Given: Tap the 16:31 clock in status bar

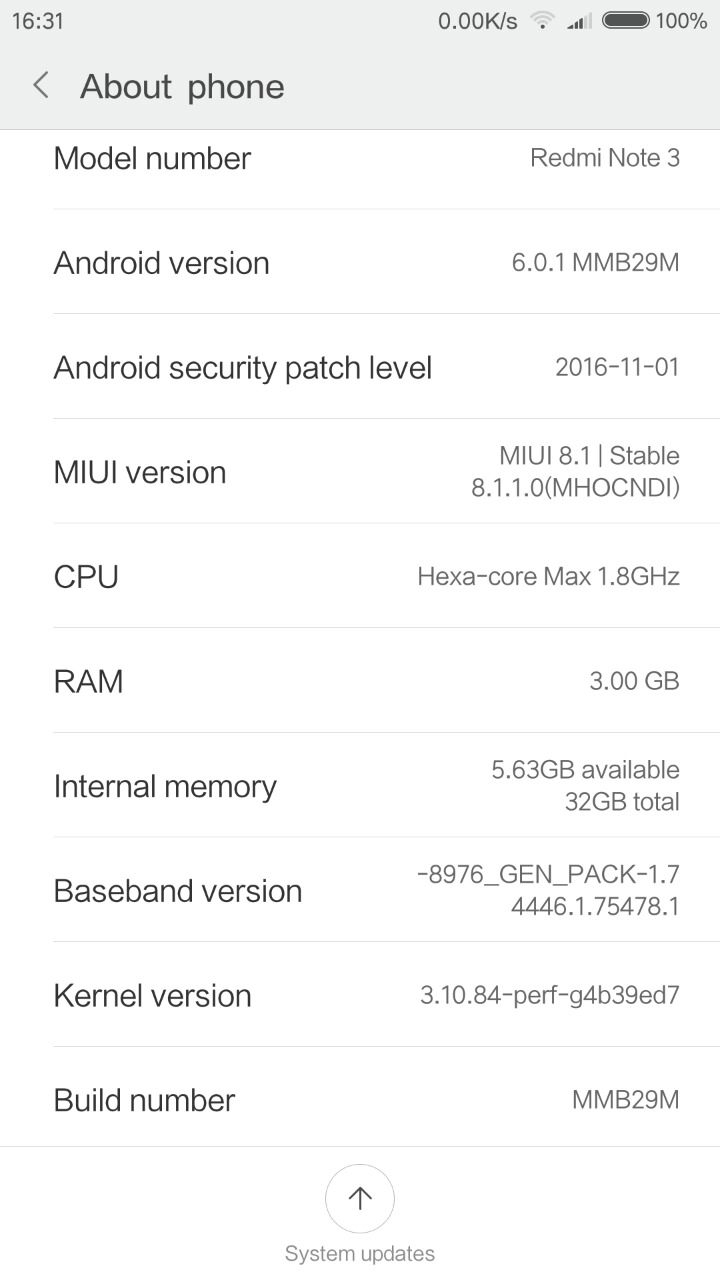Looking at the screenshot, I should (x=38, y=21).
